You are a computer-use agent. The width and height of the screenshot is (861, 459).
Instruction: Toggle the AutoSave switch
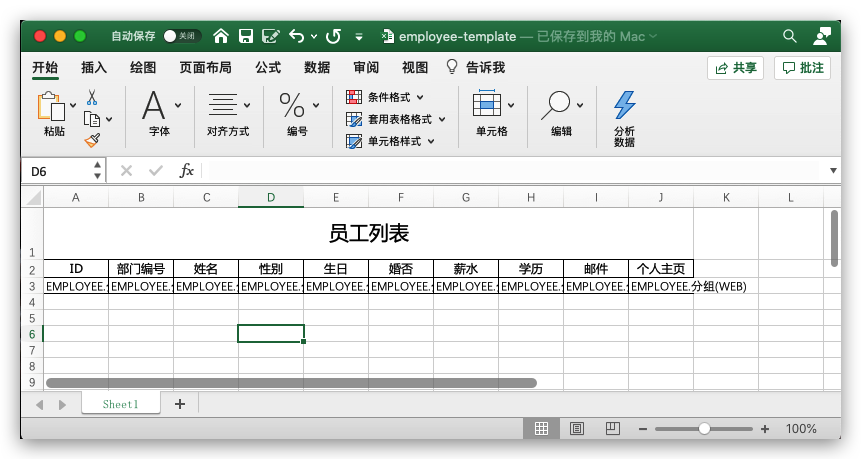pos(182,36)
